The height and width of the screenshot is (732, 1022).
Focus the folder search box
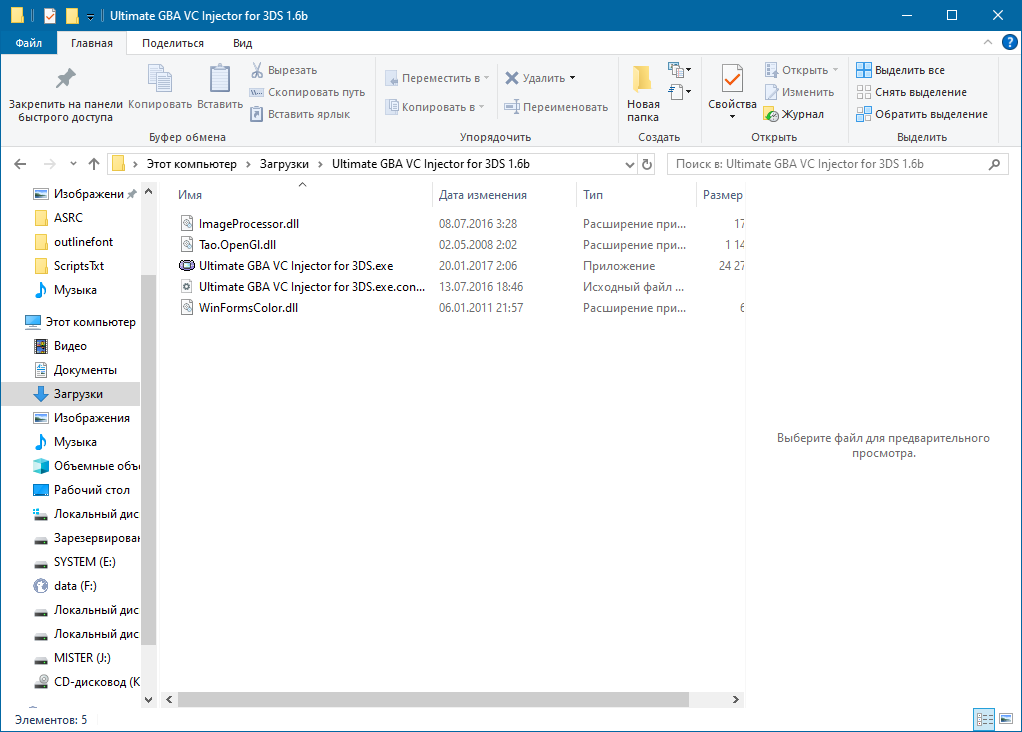tap(838, 164)
